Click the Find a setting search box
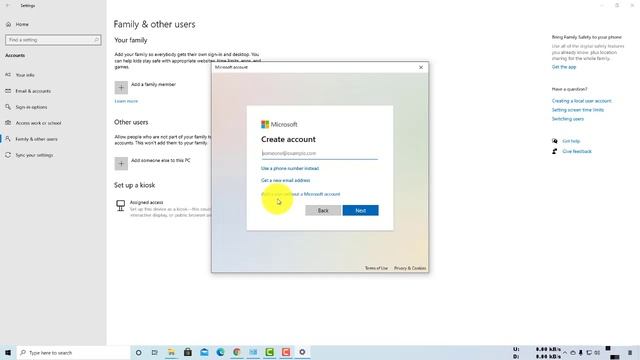640x360 pixels. coord(53,40)
